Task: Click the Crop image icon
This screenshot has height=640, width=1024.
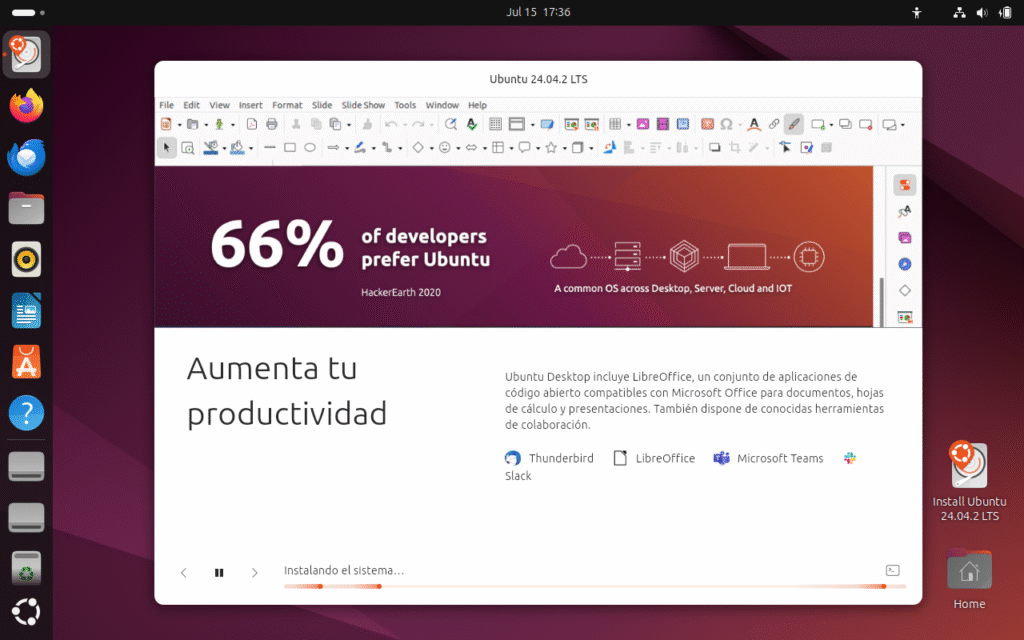Action: [x=735, y=148]
